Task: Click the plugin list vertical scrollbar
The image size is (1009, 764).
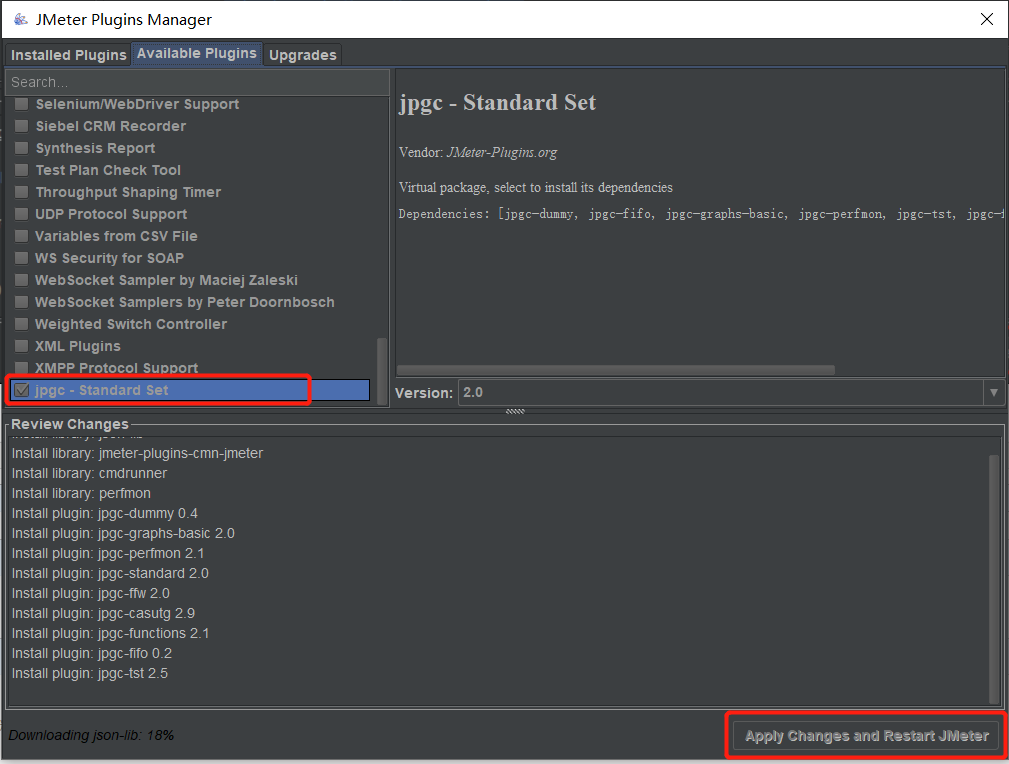Action: point(382,371)
